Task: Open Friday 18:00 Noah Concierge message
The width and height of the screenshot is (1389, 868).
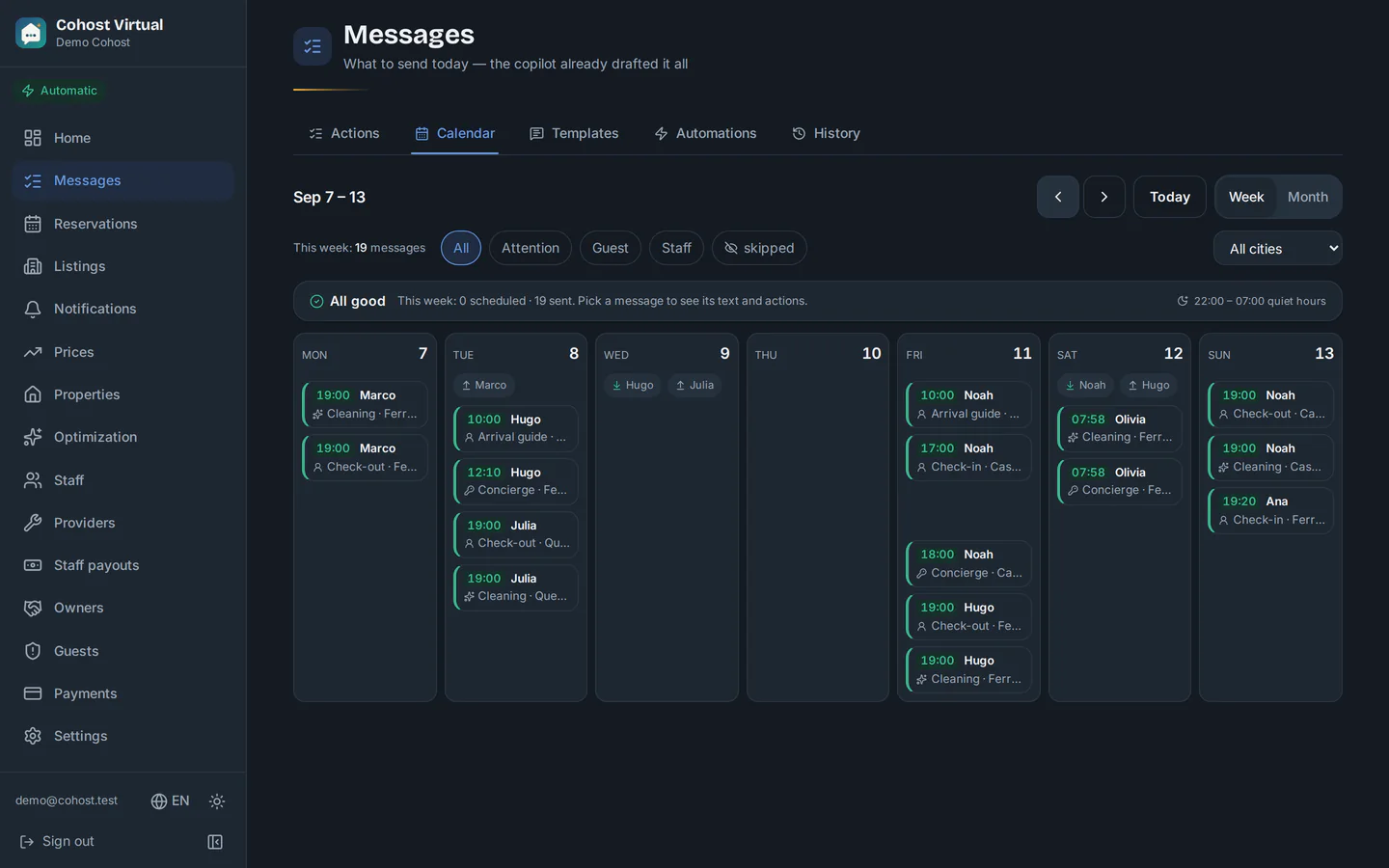Action: 968,563
